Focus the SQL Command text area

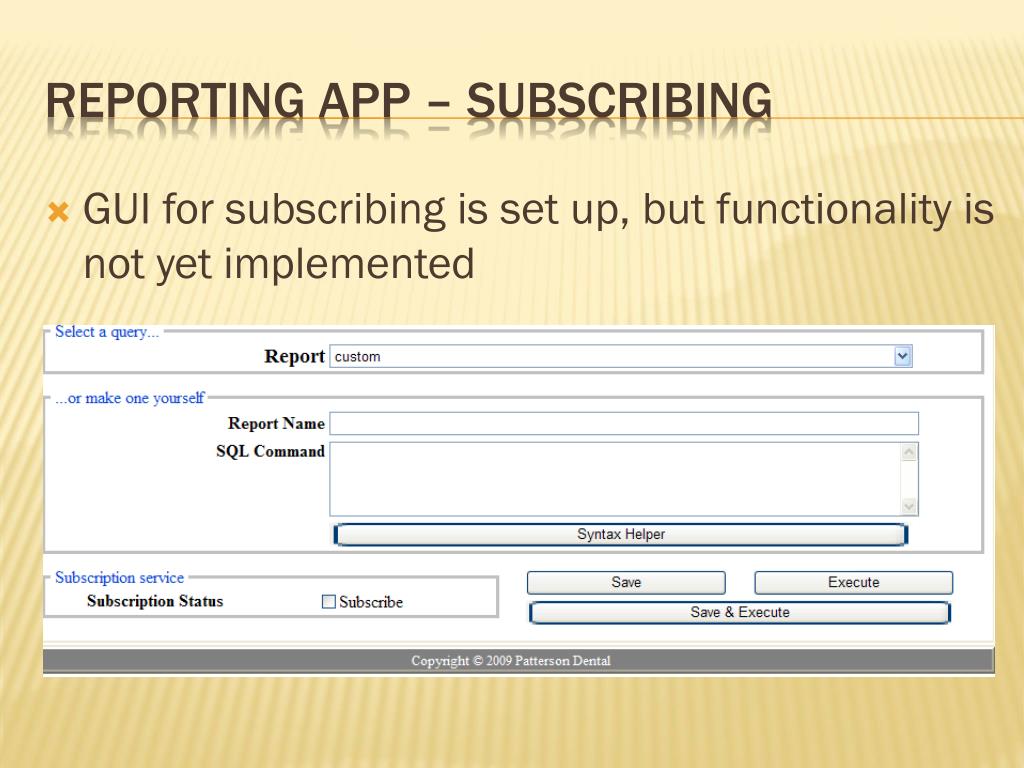[624, 479]
